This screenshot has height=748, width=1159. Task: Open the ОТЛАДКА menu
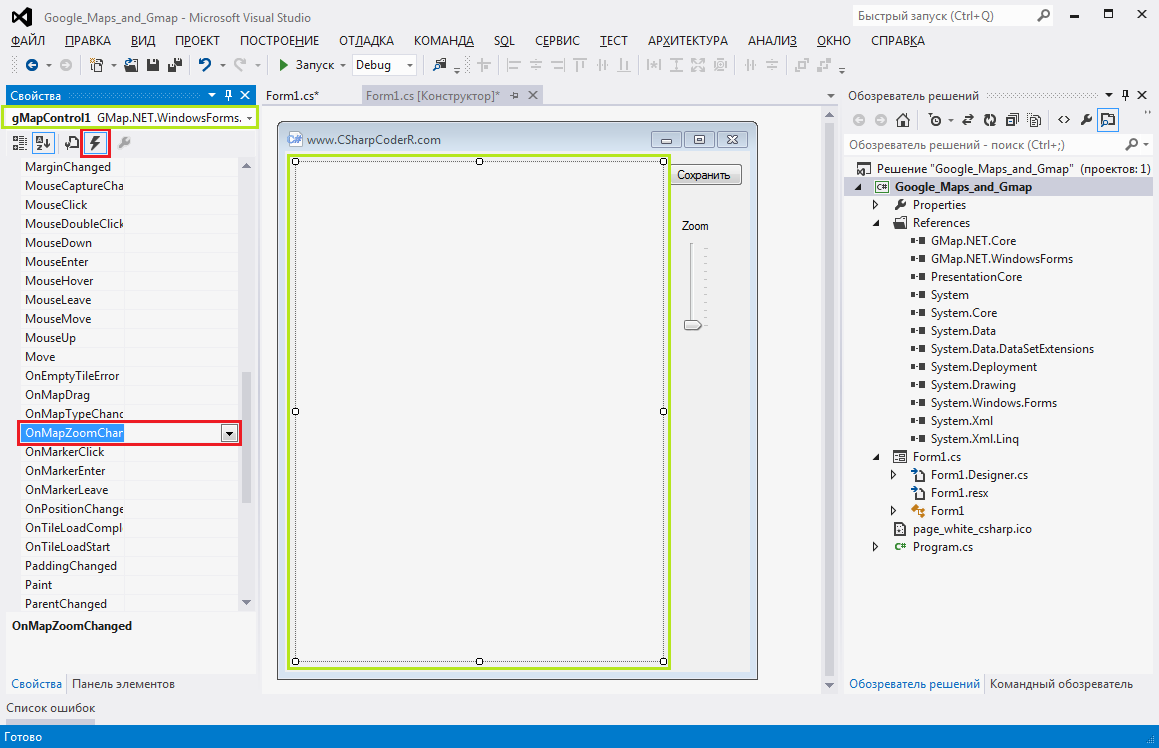366,40
